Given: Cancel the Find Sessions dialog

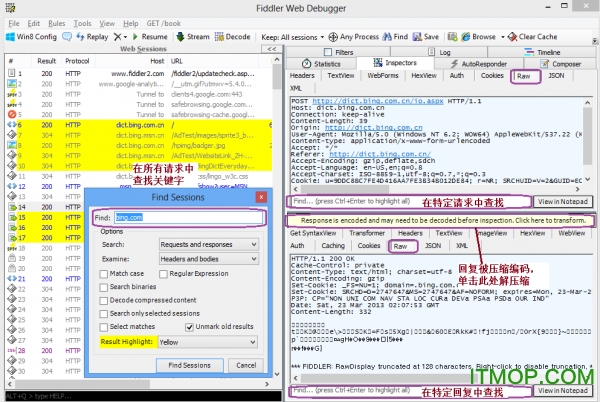Looking at the screenshot, I should (x=246, y=365).
